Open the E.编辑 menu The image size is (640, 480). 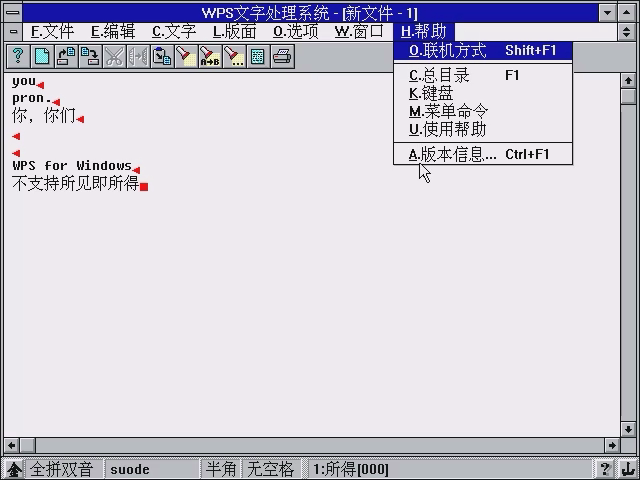click(x=113, y=32)
